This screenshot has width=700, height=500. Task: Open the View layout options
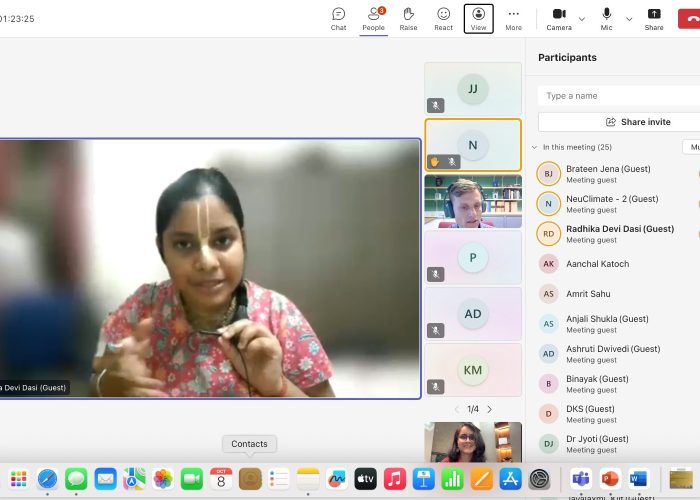click(478, 19)
